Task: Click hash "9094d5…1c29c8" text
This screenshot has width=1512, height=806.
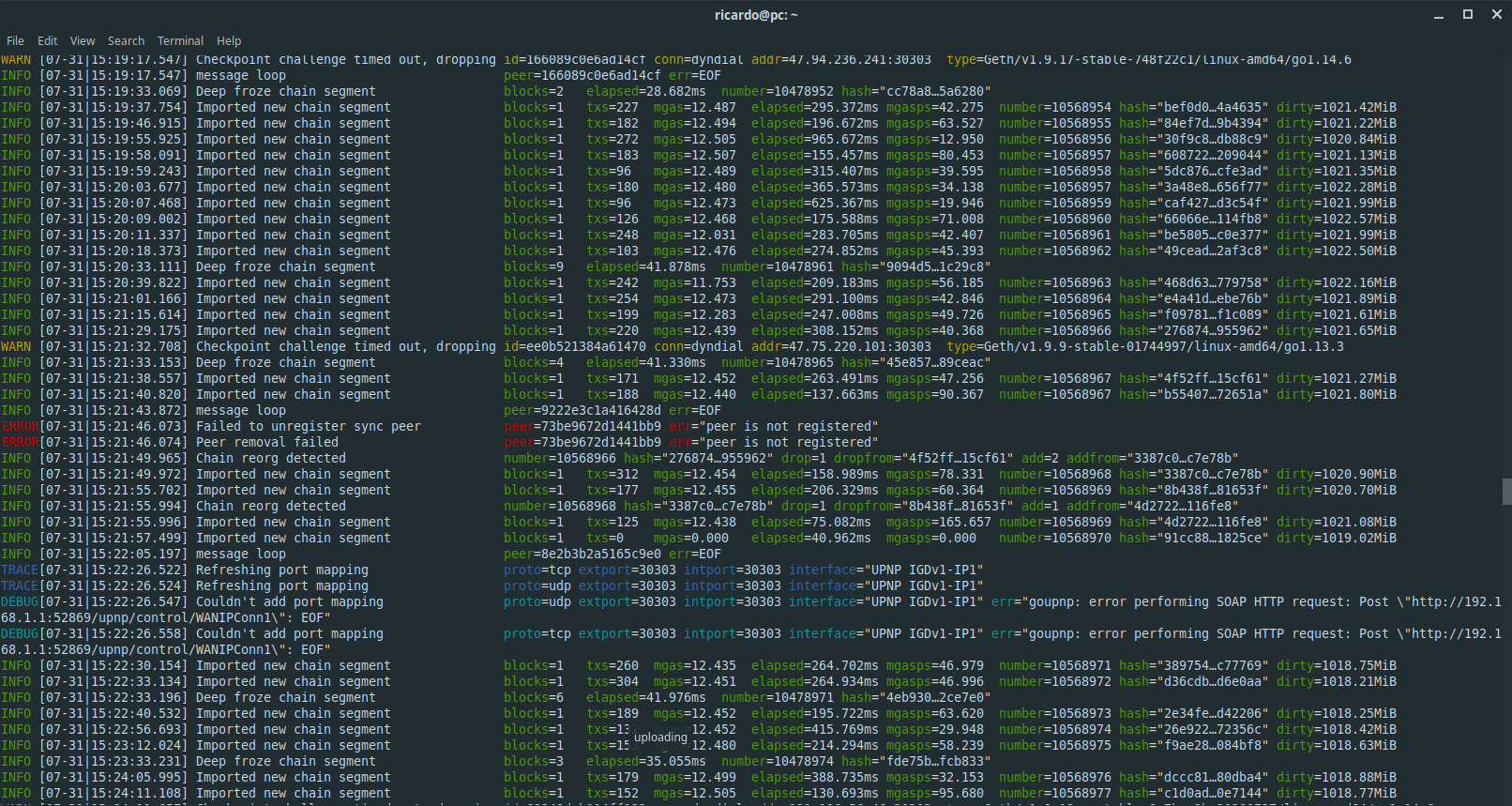Action: point(916,266)
